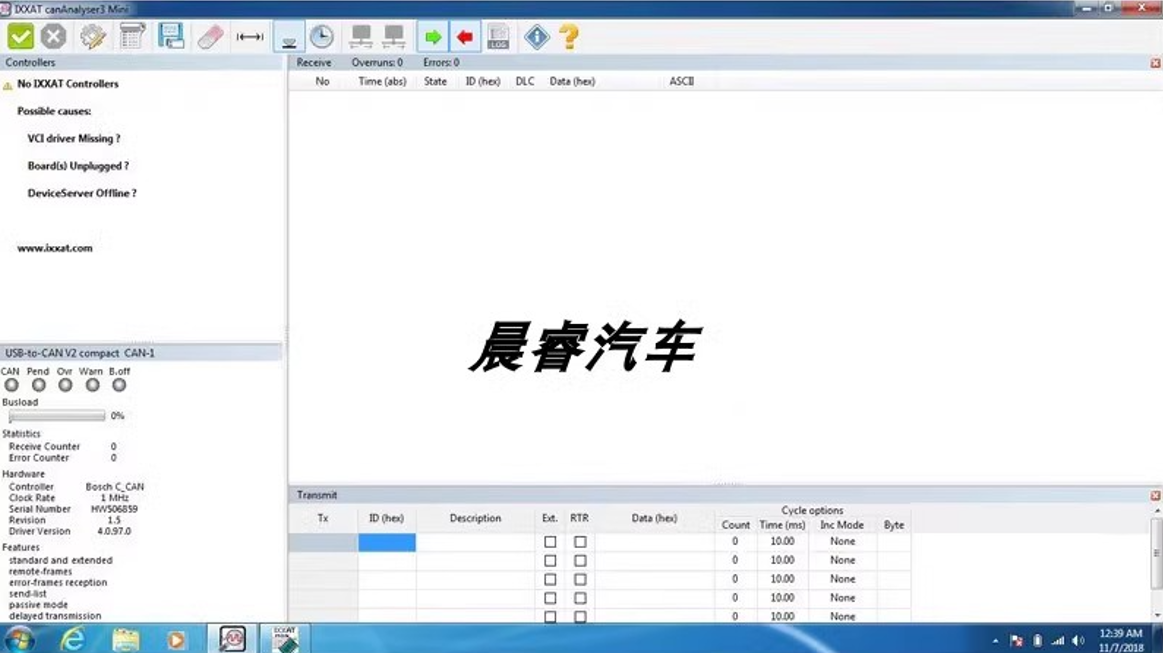Open Inc Mode None in first transmit row
This screenshot has width=1163, height=653.
click(843, 542)
